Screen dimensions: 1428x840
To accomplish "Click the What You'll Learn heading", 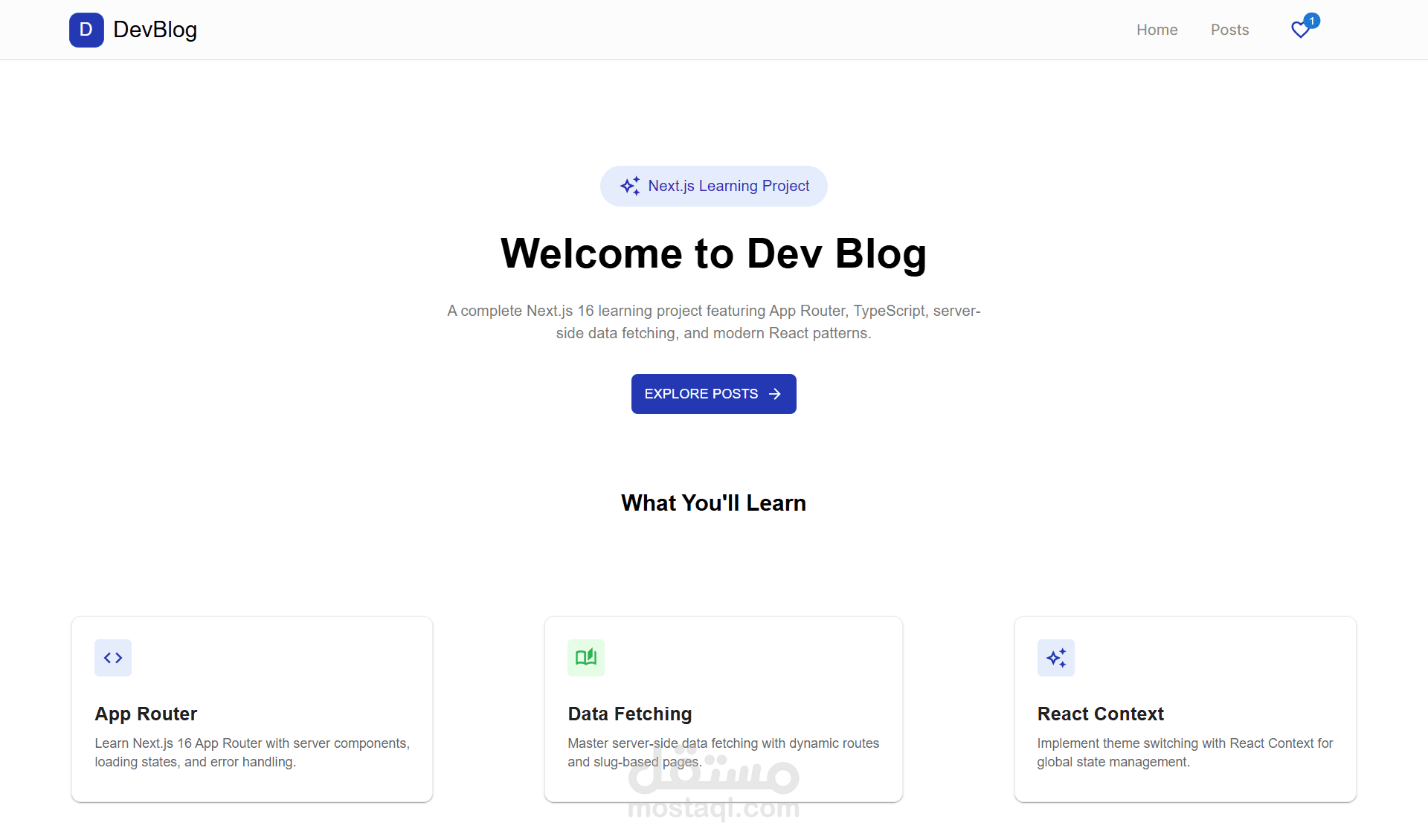I will coord(713,503).
